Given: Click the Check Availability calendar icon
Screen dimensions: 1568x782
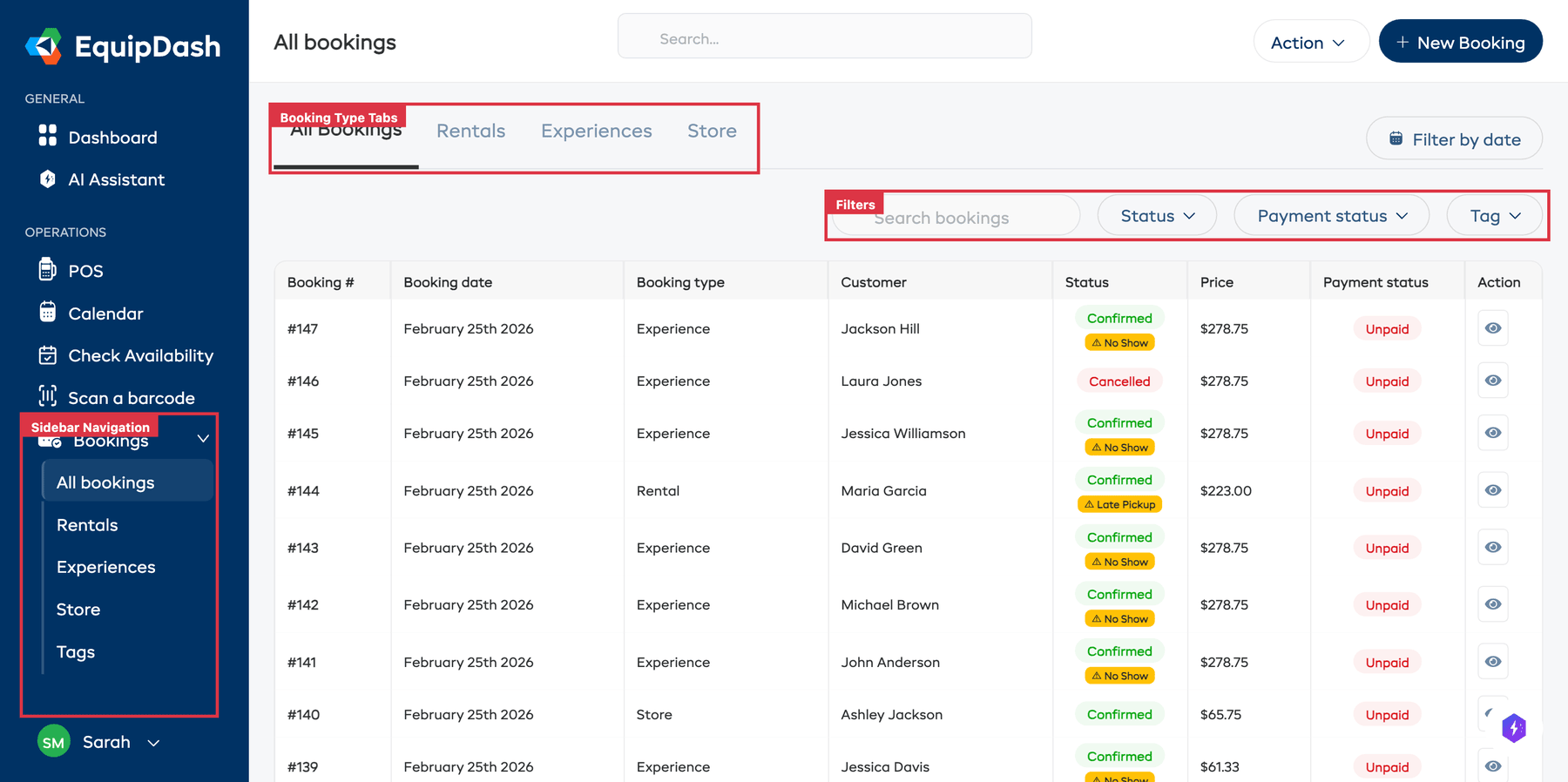Looking at the screenshot, I should [x=48, y=354].
